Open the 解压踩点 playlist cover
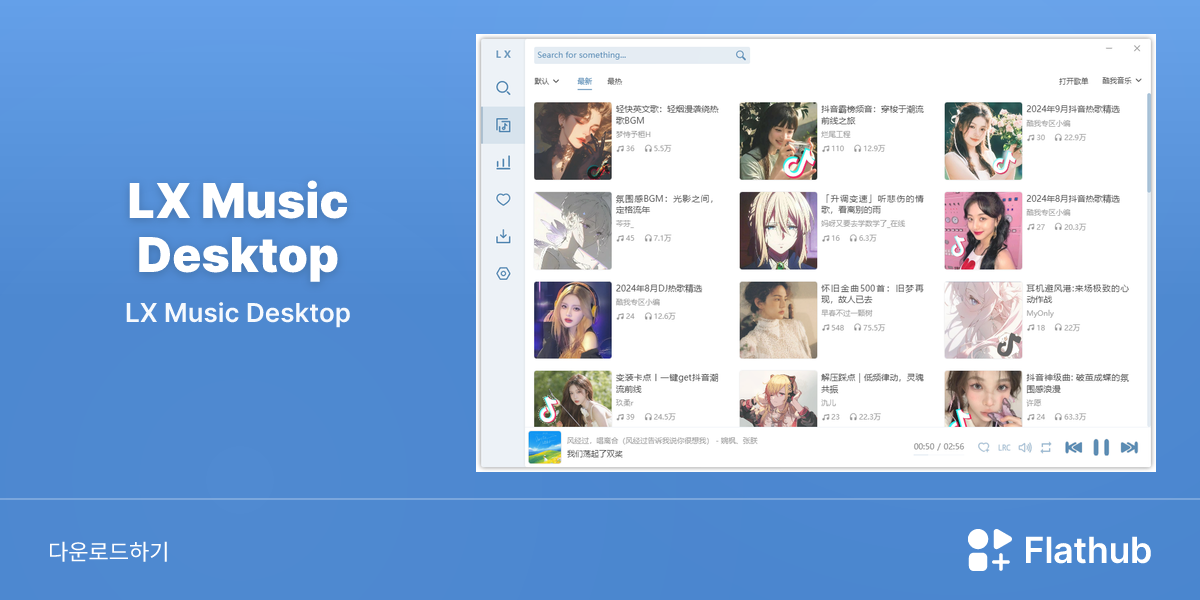 (x=778, y=399)
